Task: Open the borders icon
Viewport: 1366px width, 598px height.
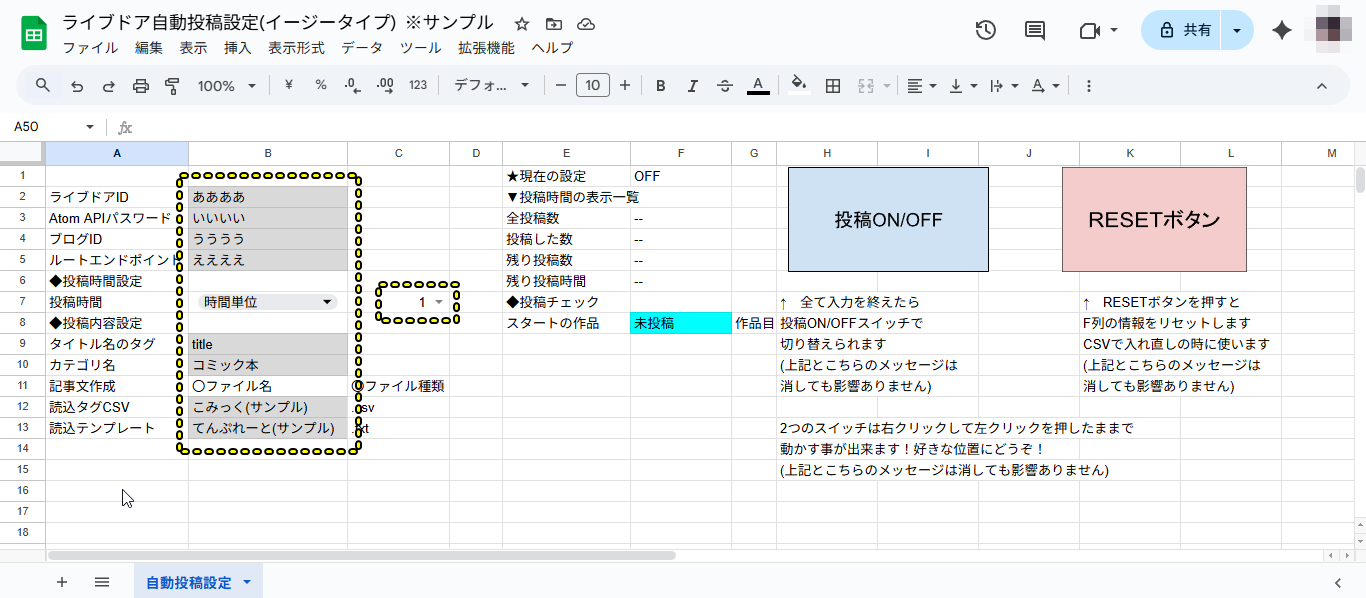Action: pyautogui.click(x=832, y=86)
